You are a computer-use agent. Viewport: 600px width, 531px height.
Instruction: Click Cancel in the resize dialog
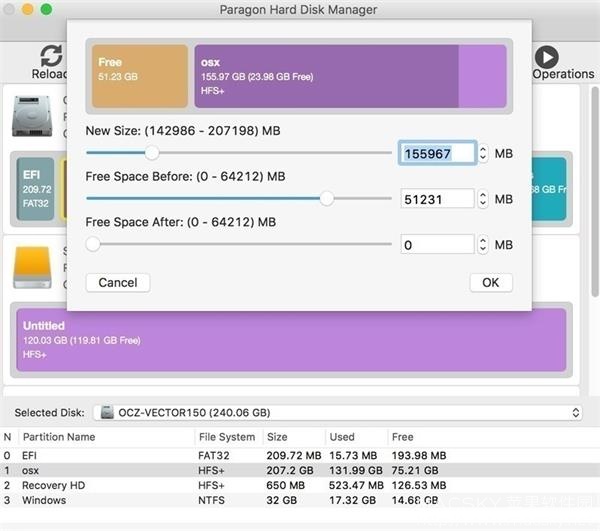click(x=118, y=283)
